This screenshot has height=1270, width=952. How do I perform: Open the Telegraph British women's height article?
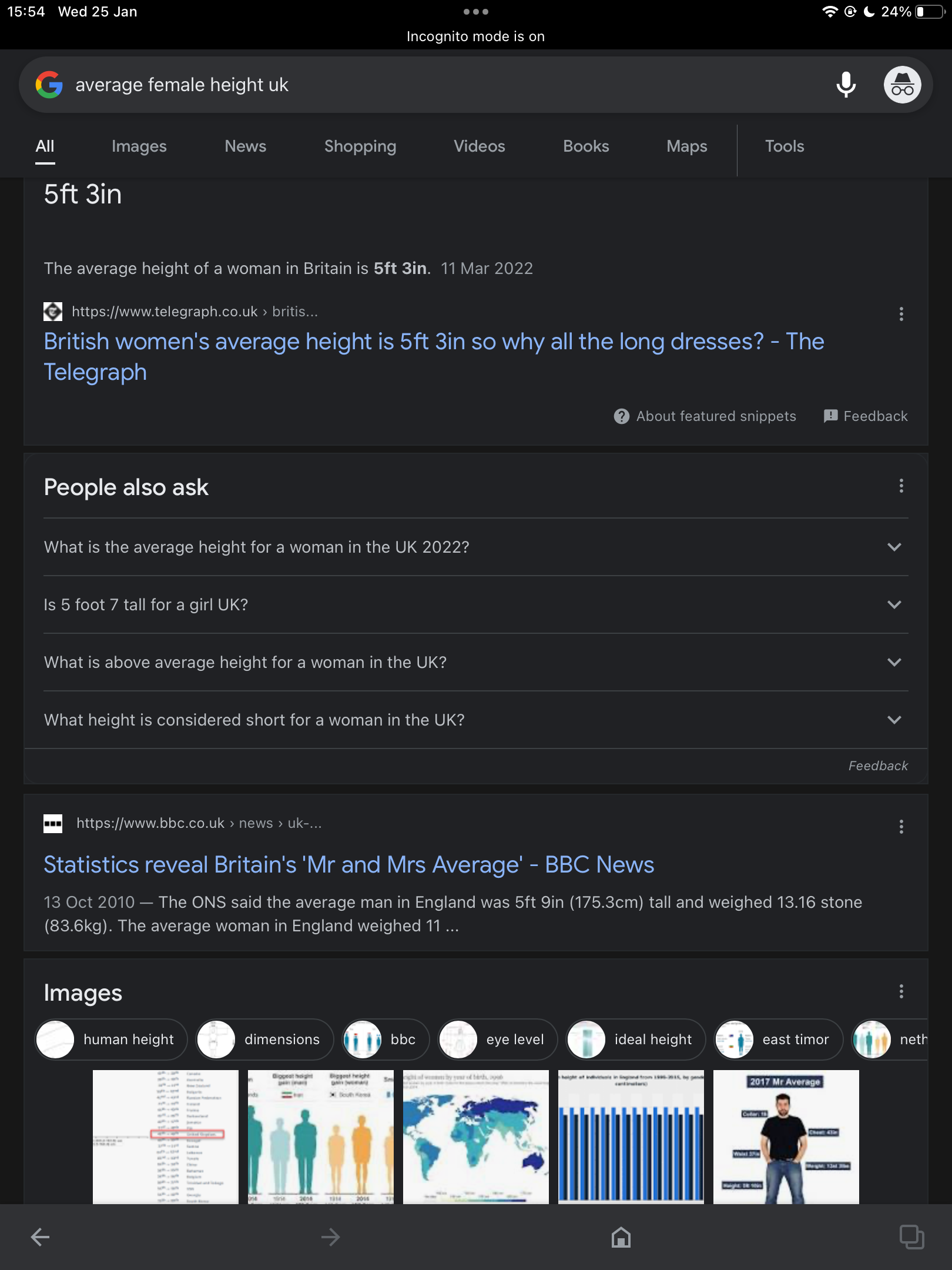[x=434, y=356]
